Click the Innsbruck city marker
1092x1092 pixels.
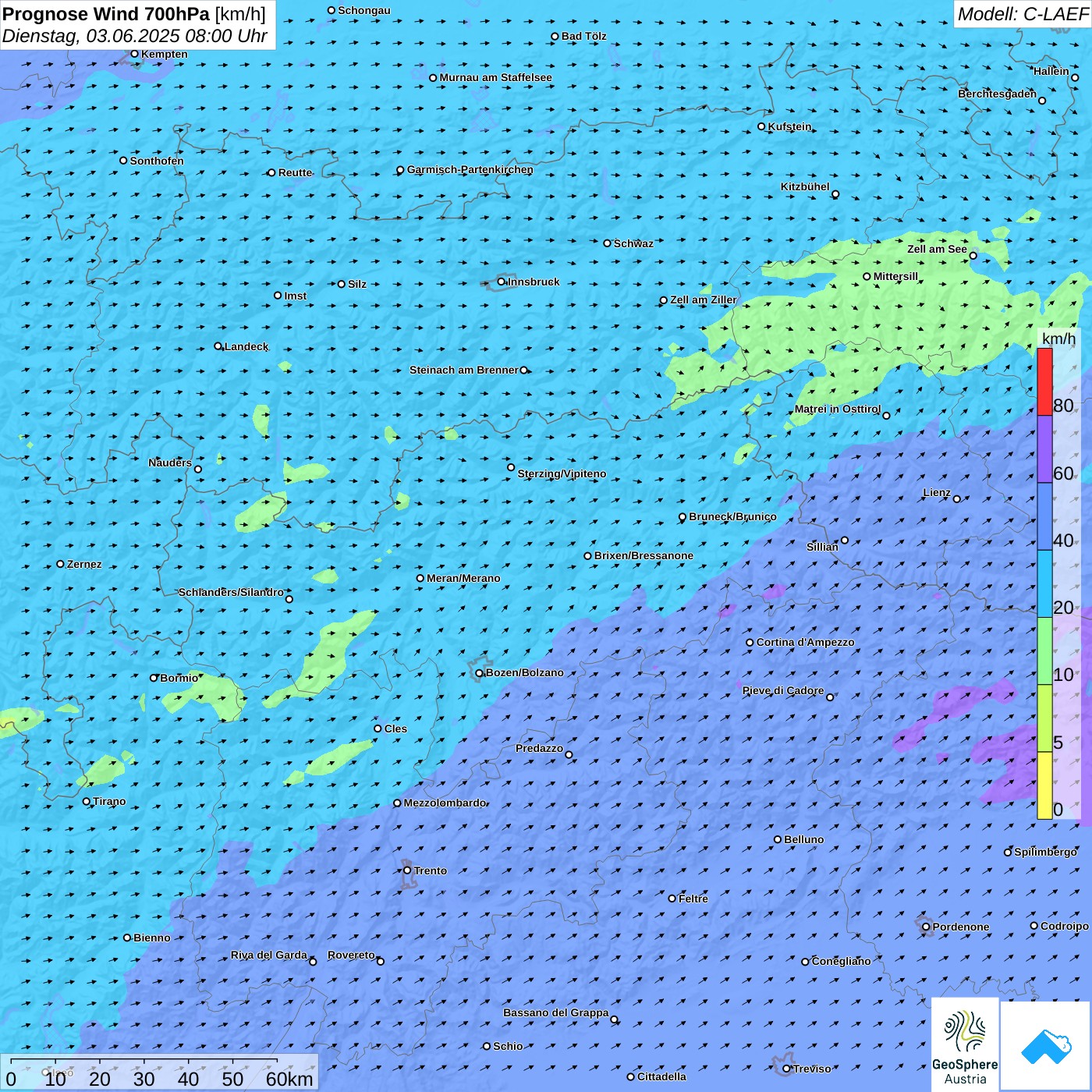[502, 282]
